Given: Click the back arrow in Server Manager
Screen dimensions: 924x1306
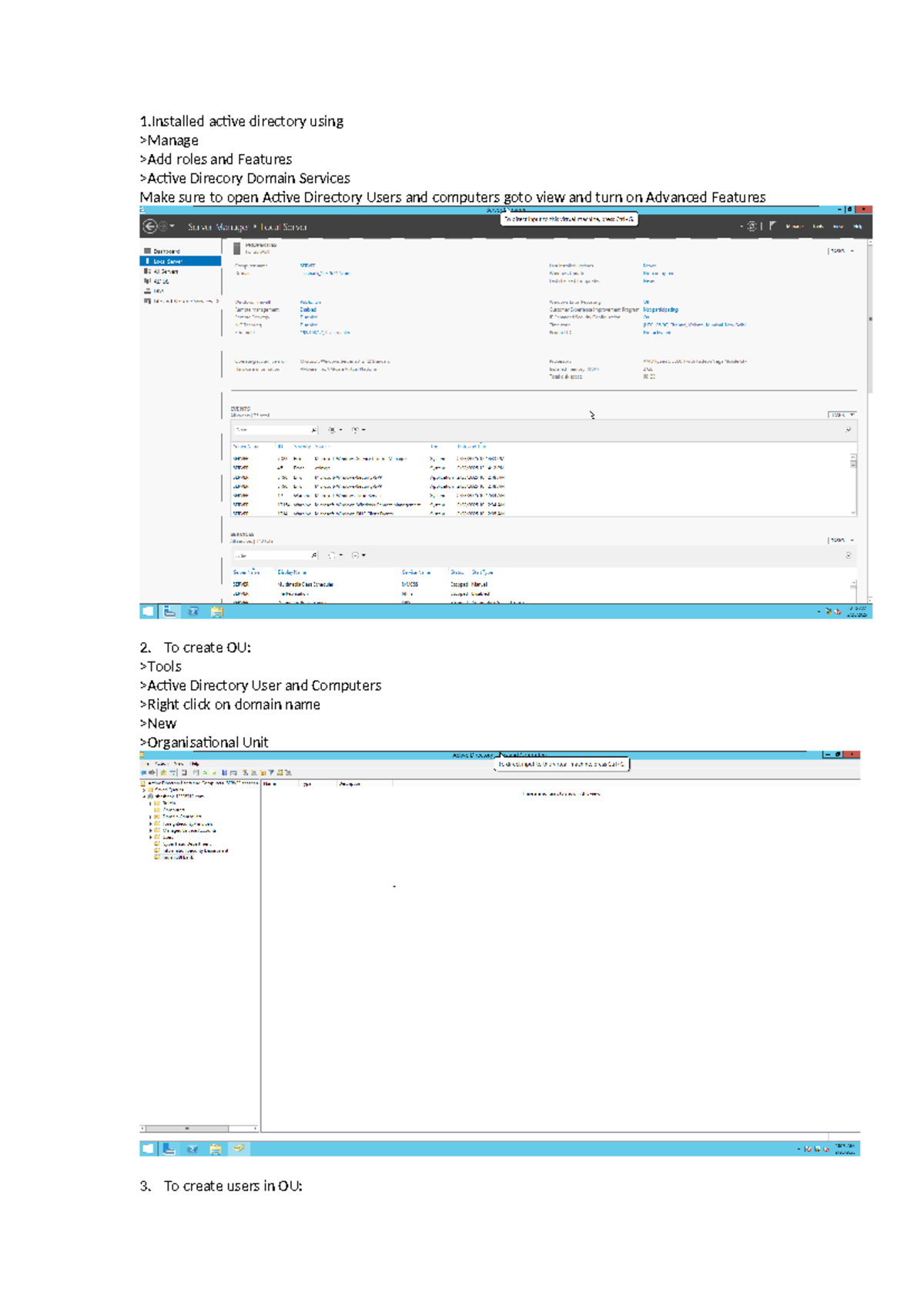Looking at the screenshot, I should click(150, 226).
